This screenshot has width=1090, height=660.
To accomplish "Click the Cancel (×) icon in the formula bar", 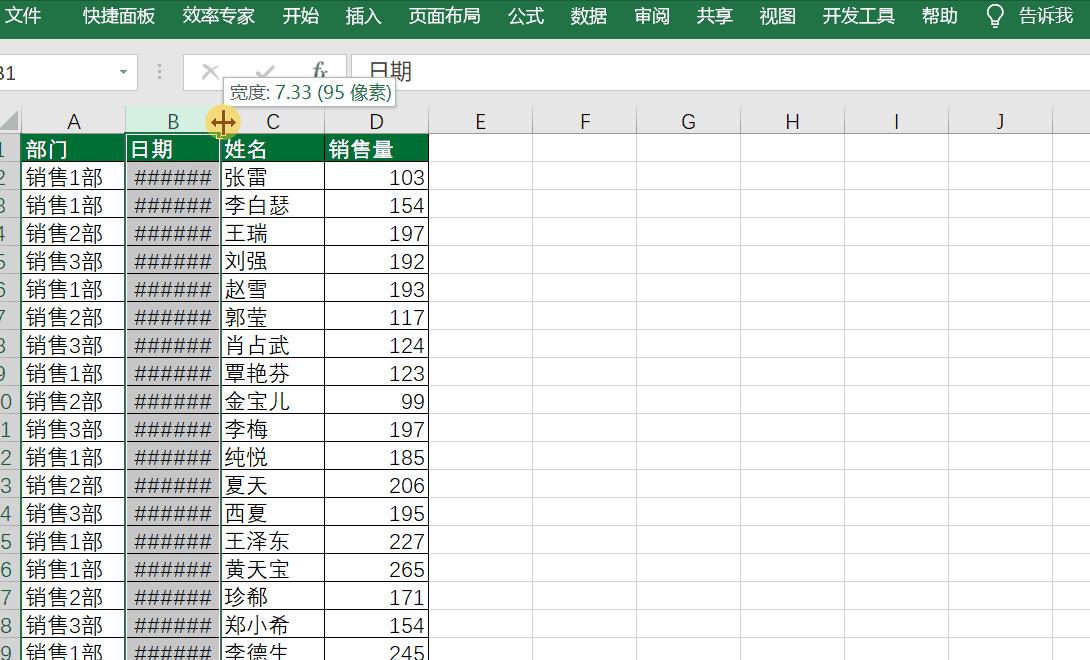I will (210, 71).
